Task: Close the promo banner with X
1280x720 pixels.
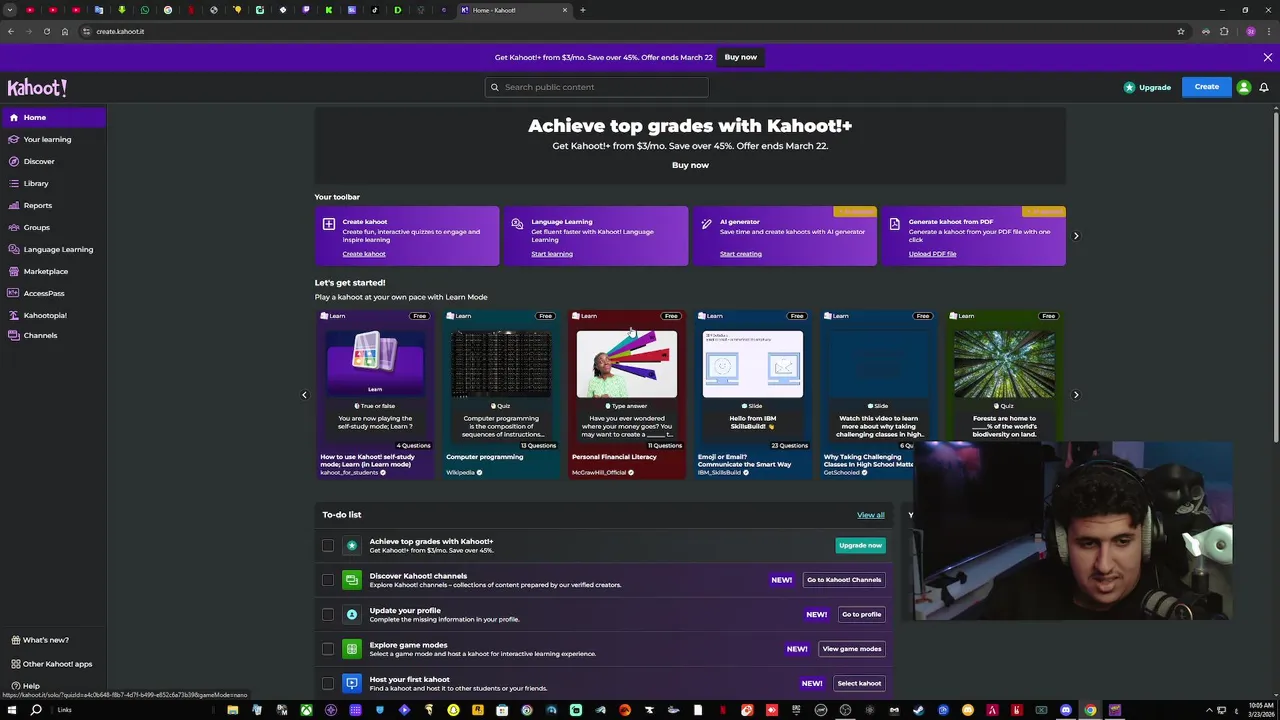Action: click(x=1268, y=58)
